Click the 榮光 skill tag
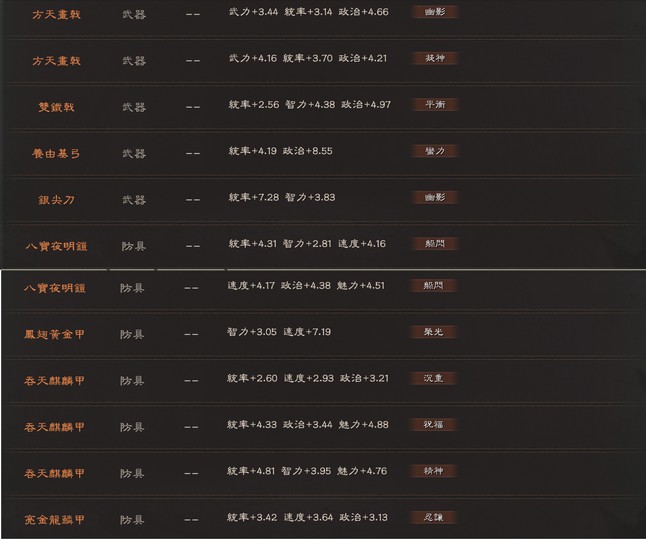This screenshot has width=646, height=540. (x=433, y=332)
